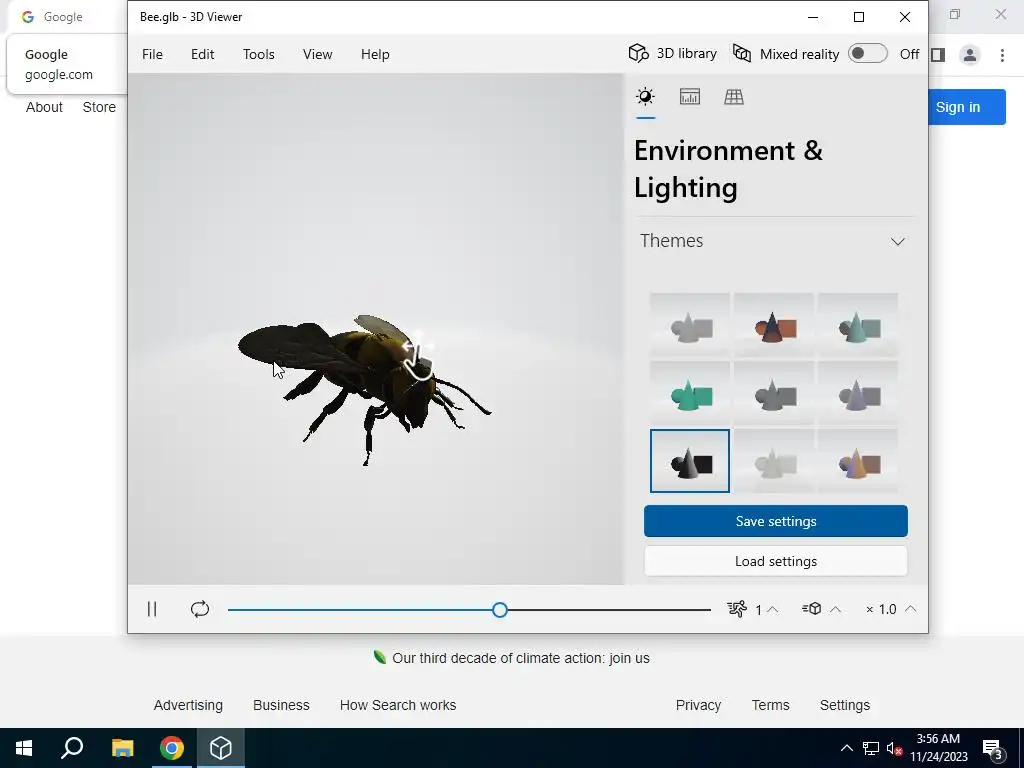
Task: Select the plain gray theme thumbnail
Action: (690, 325)
